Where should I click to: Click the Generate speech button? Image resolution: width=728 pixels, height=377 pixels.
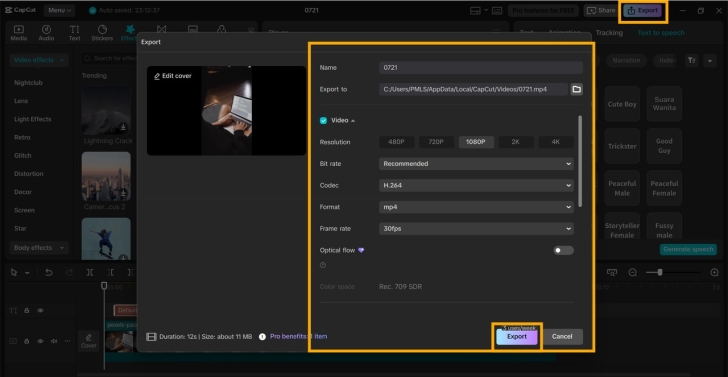tap(688, 249)
